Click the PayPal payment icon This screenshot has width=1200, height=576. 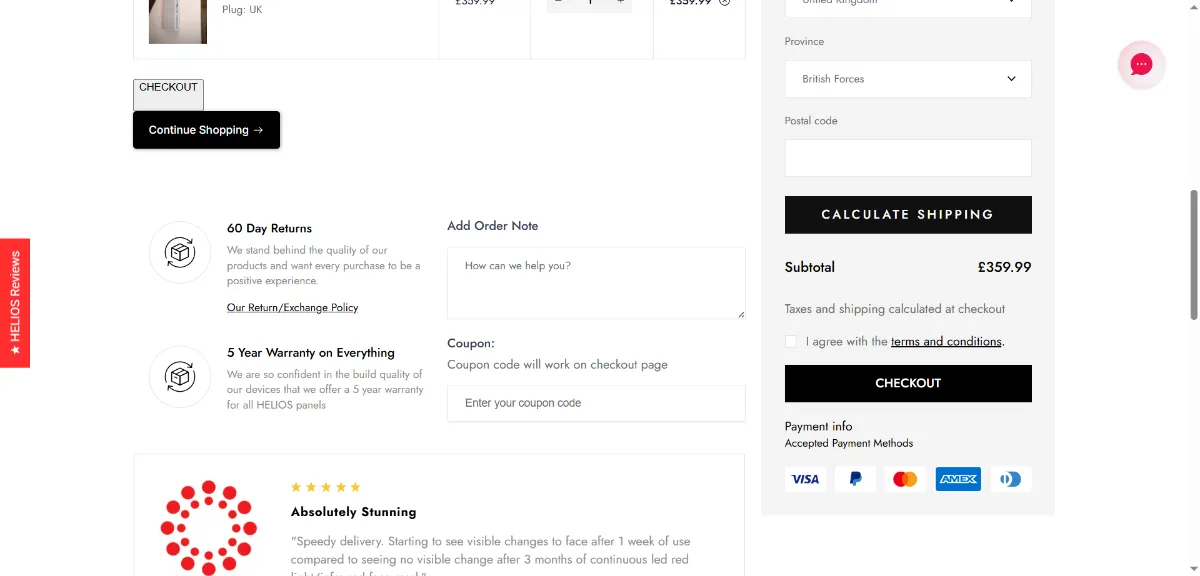coord(856,479)
